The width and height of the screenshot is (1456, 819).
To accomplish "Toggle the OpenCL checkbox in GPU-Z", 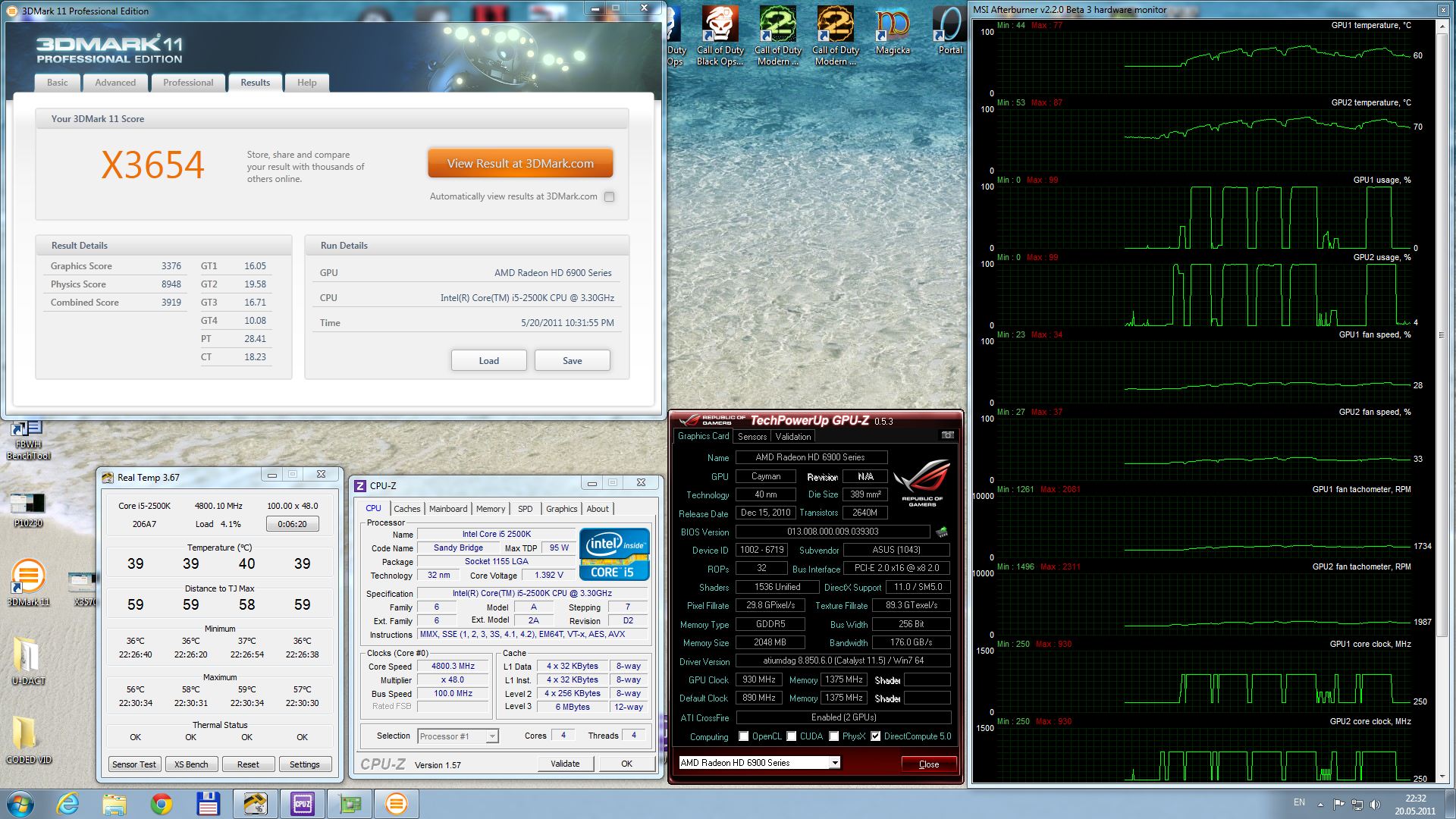I will [743, 736].
